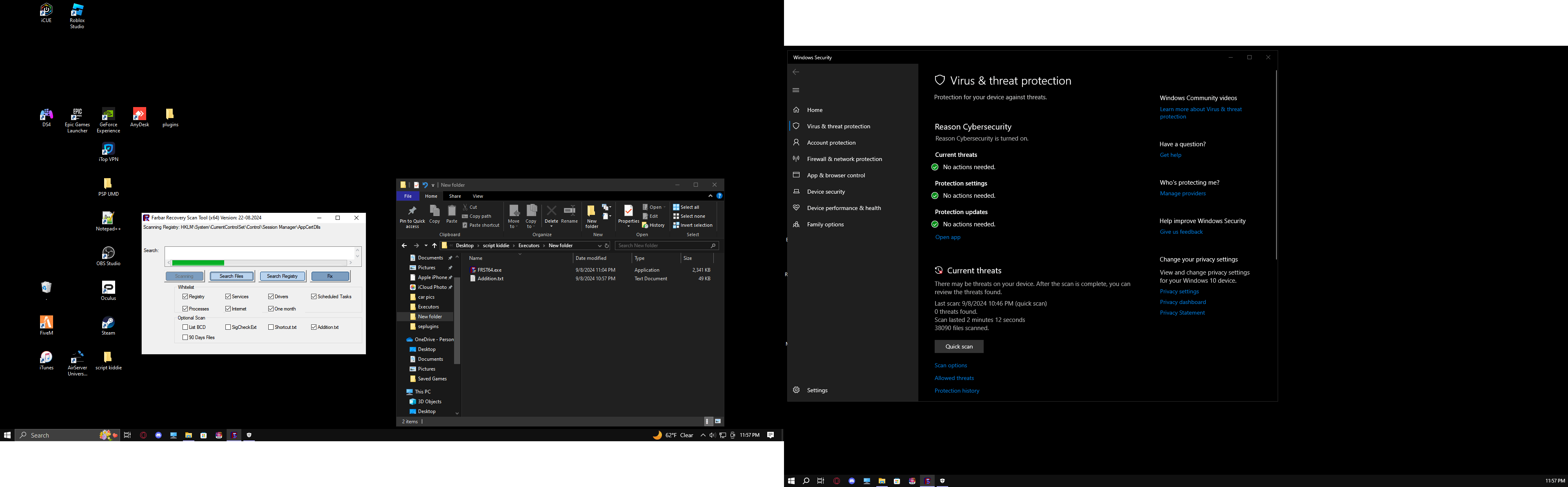Expand the address bar history dropdown
Image resolution: width=1568 pixels, height=487 pixels.
click(x=599, y=246)
